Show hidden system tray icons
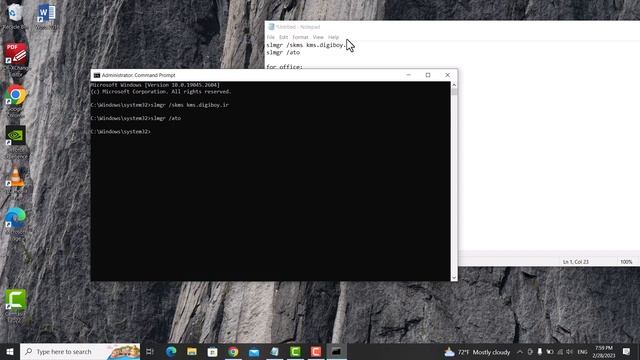 point(520,352)
